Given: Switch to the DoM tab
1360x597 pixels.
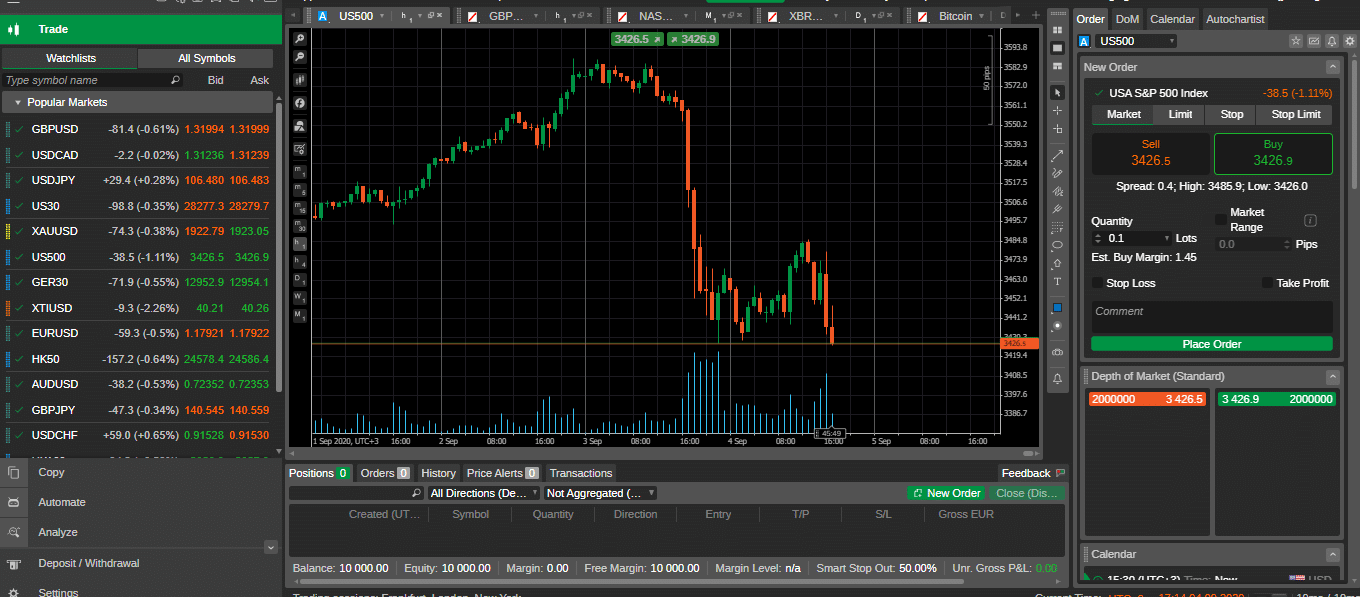Looking at the screenshot, I should (1127, 18).
